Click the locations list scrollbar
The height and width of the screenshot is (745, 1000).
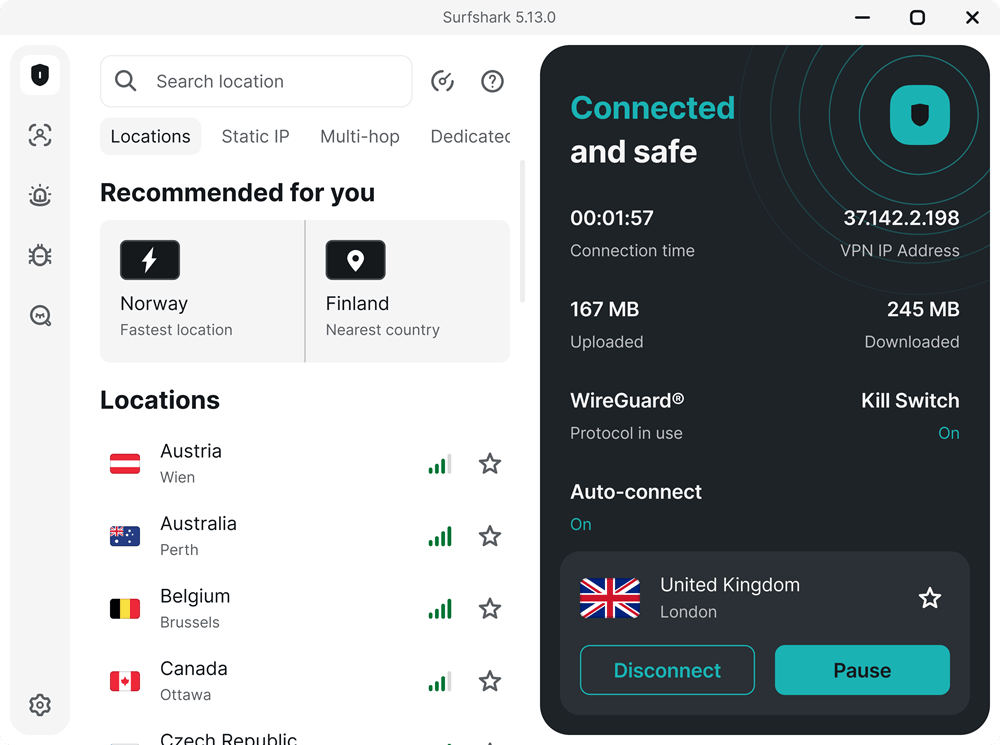(x=522, y=232)
